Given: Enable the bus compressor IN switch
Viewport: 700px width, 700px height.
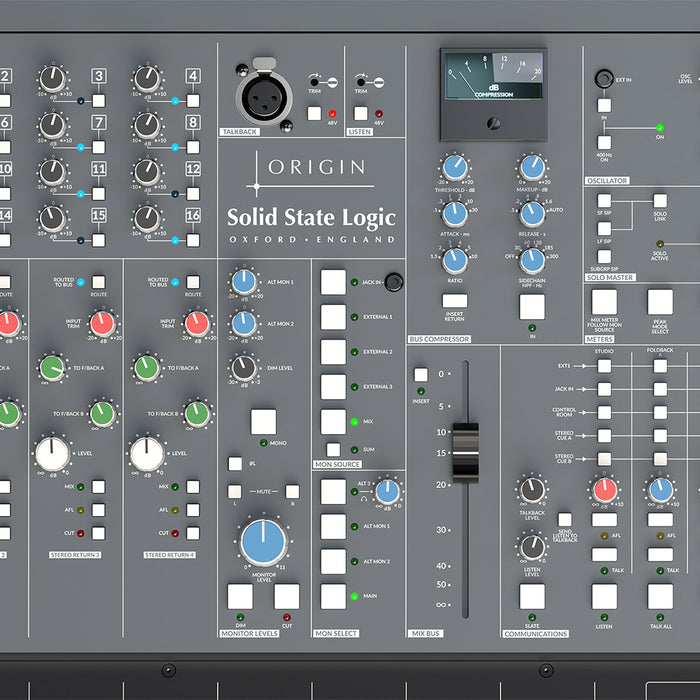Looking at the screenshot, I should click(x=532, y=306).
